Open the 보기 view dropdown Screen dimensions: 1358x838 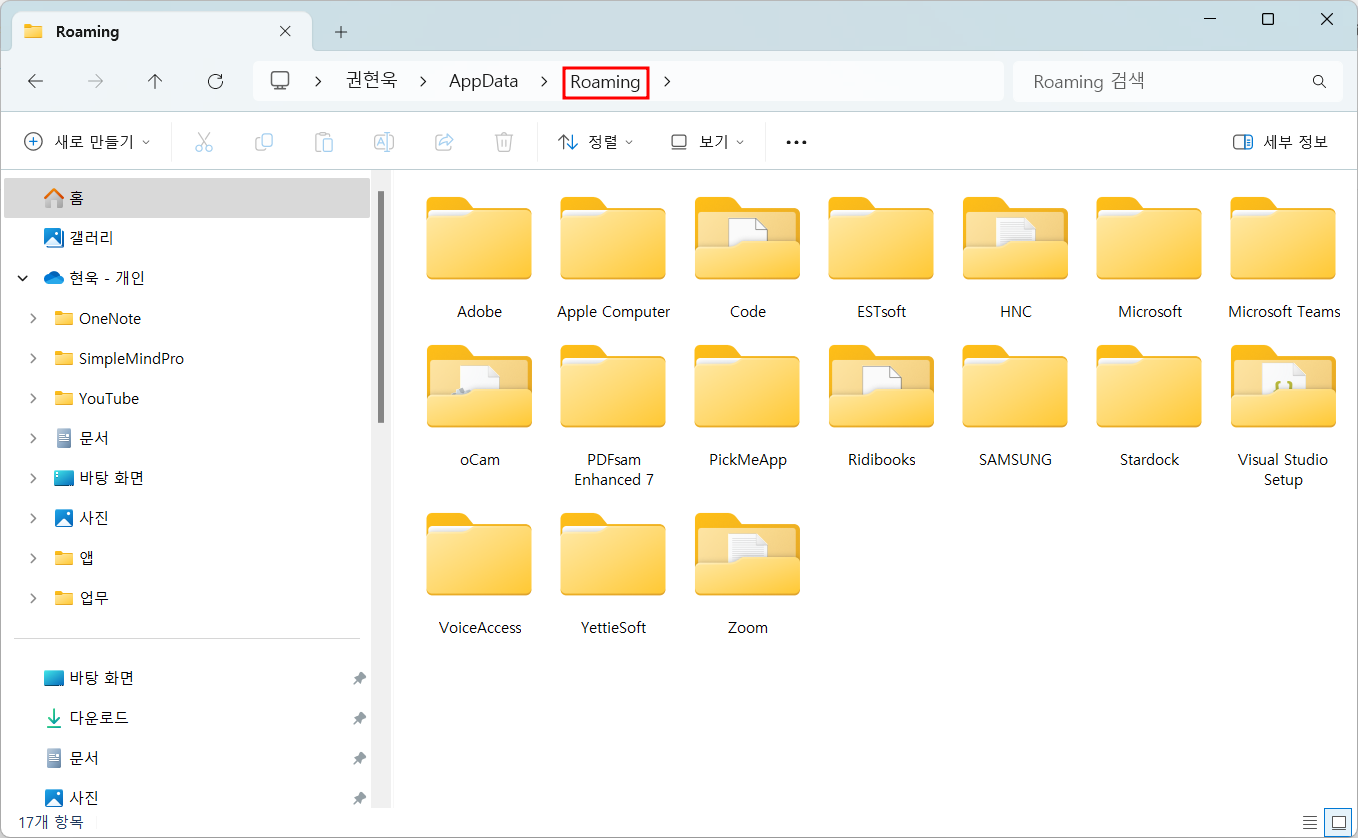click(x=708, y=142)
